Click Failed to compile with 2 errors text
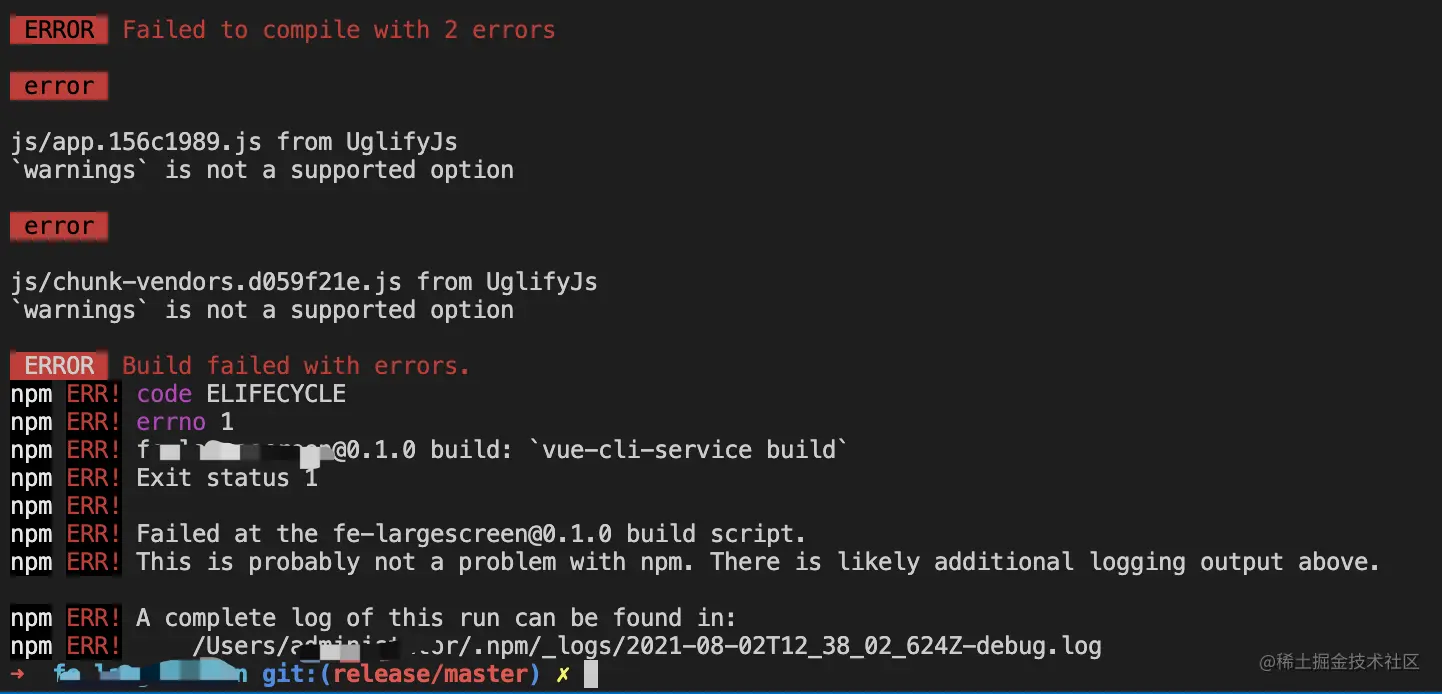This screenshot has width=1442, height=694. coord(339,30)
